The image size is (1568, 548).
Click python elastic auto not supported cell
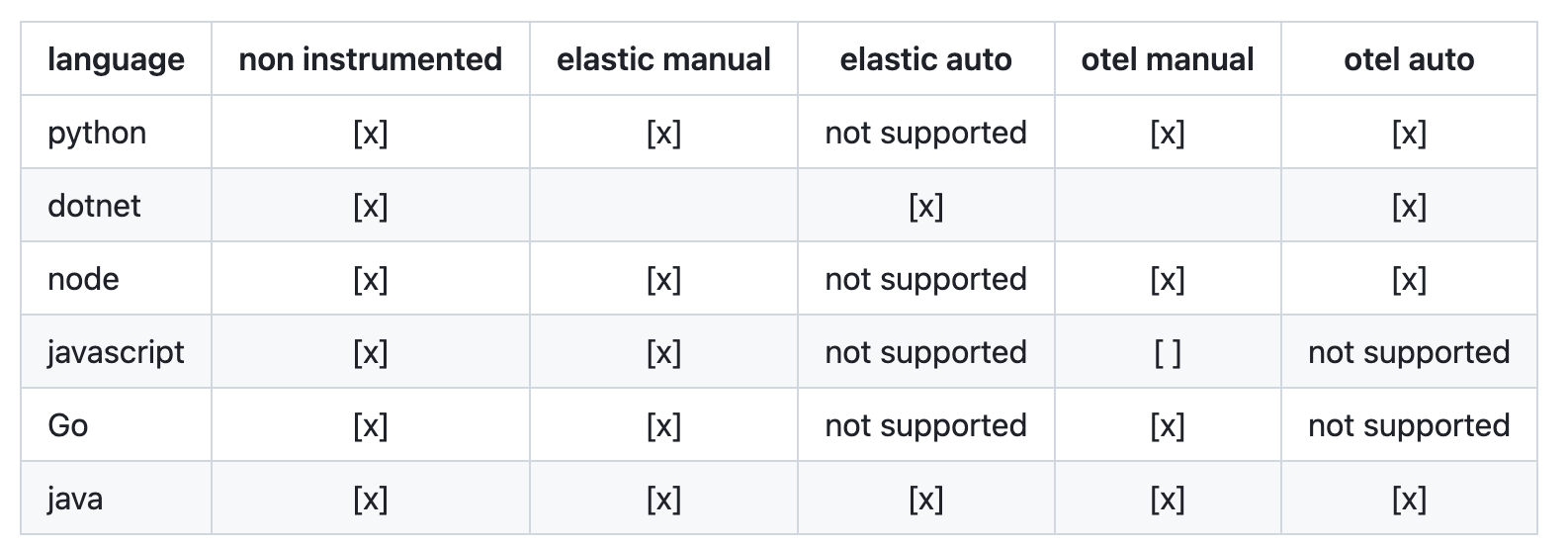coord(925,134)
